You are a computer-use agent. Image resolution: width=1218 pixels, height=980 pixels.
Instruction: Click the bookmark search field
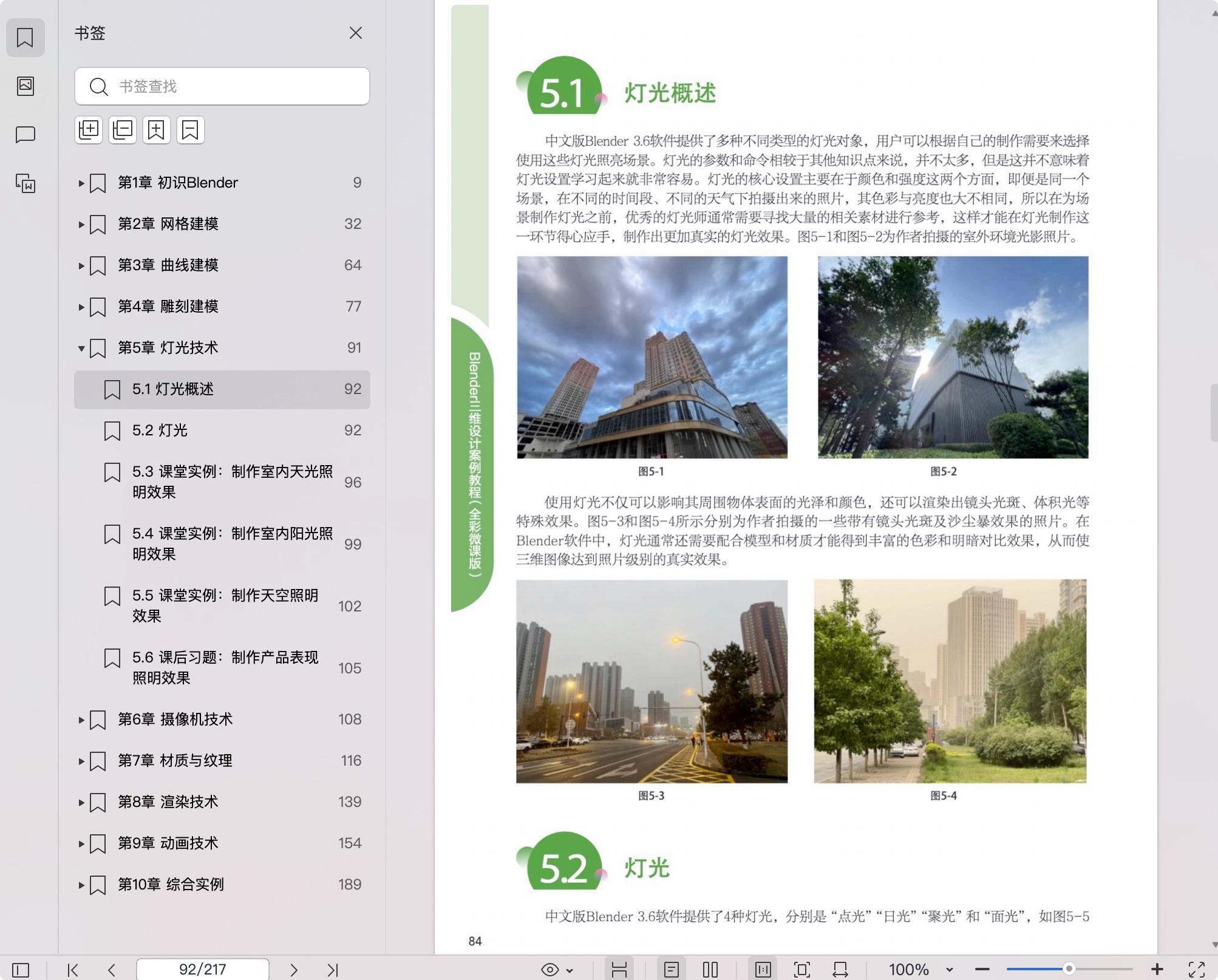tap(222, 86)
